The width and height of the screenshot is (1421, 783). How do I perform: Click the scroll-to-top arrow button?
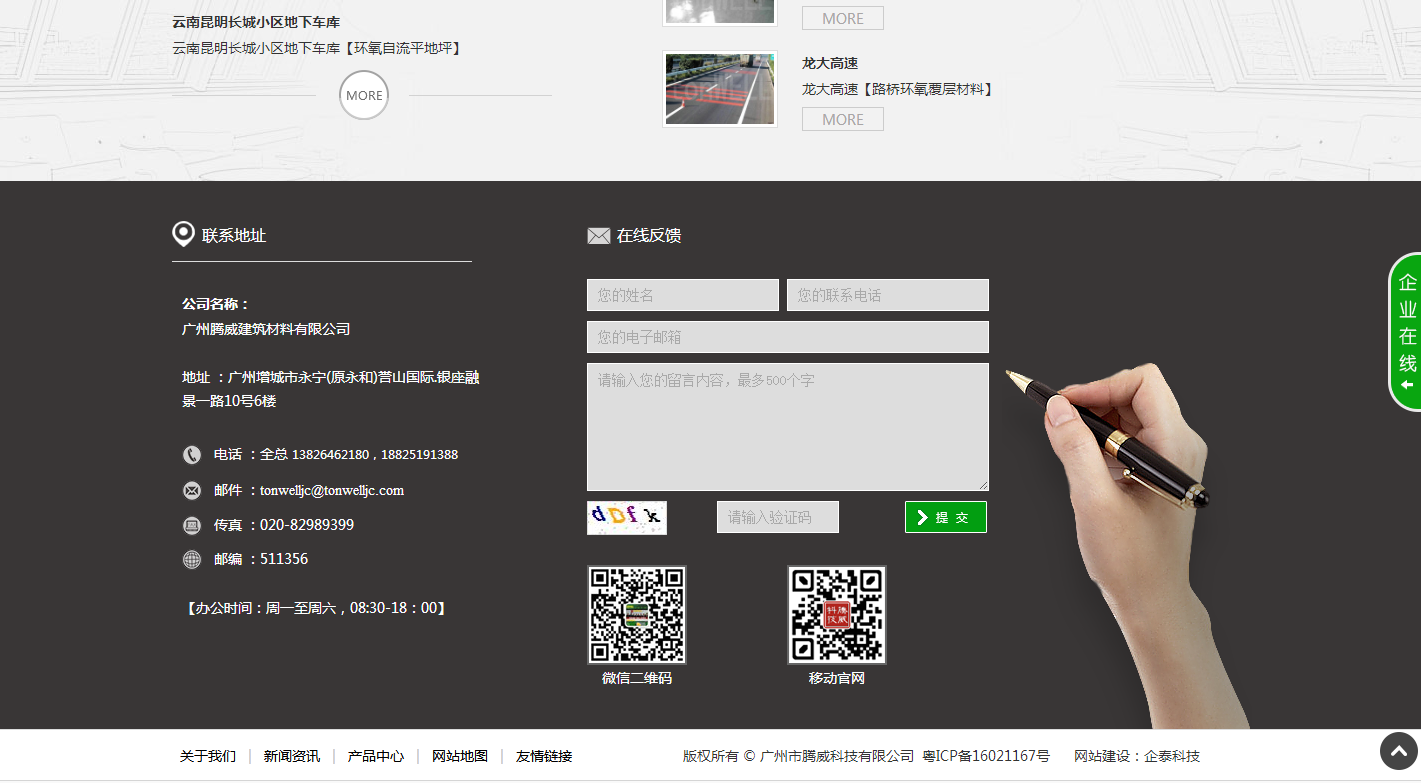pyautogui.click(x=1398, y=751)
